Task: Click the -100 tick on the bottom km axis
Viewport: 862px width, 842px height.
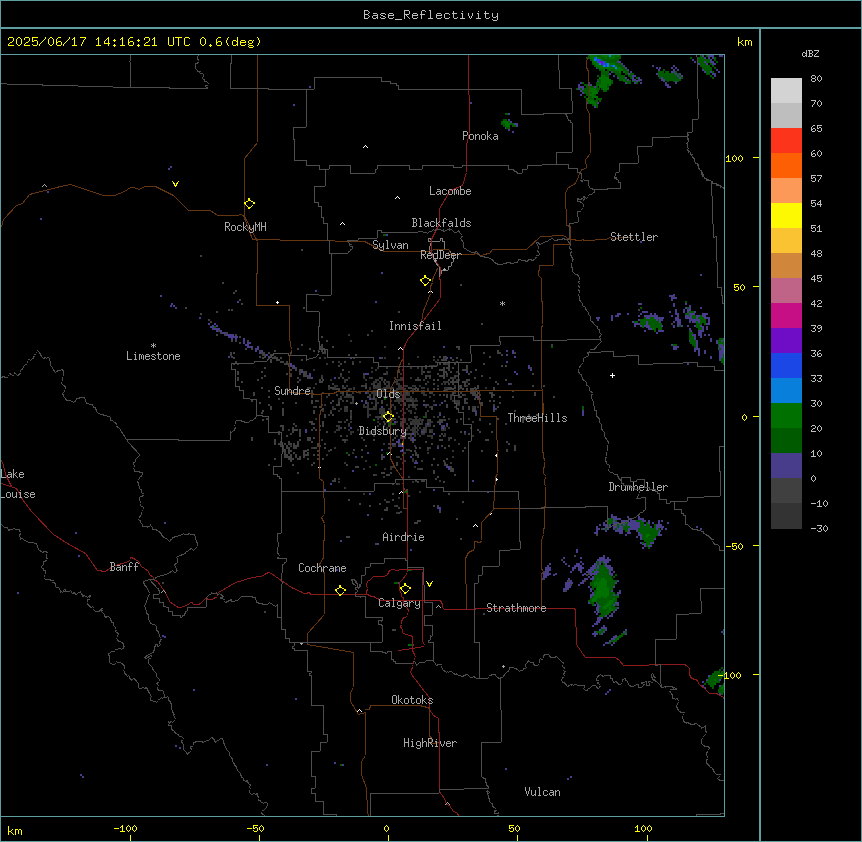Action: [x=125, y=828]
